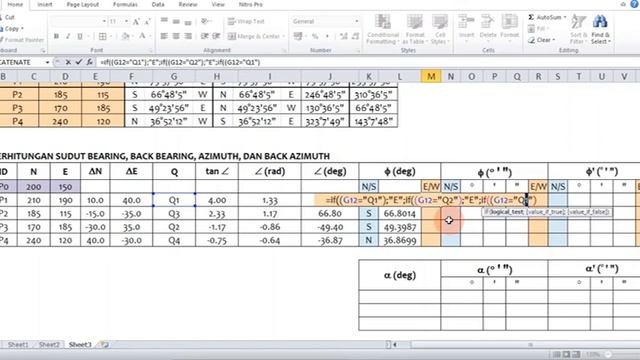The width and height of the screenshot is (640, 360).
Task: Switch to the Formulas tab
Action: point(125,4)
